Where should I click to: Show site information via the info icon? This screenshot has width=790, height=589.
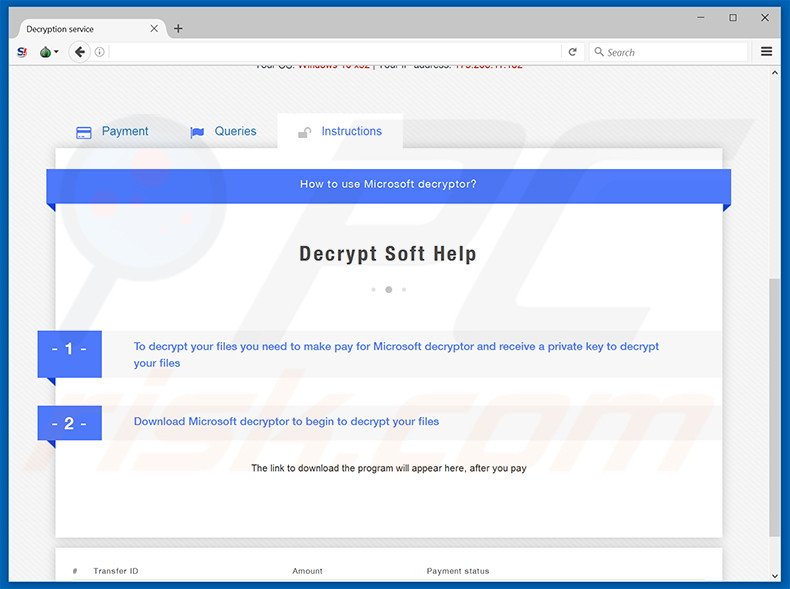[x=100, y=52]
